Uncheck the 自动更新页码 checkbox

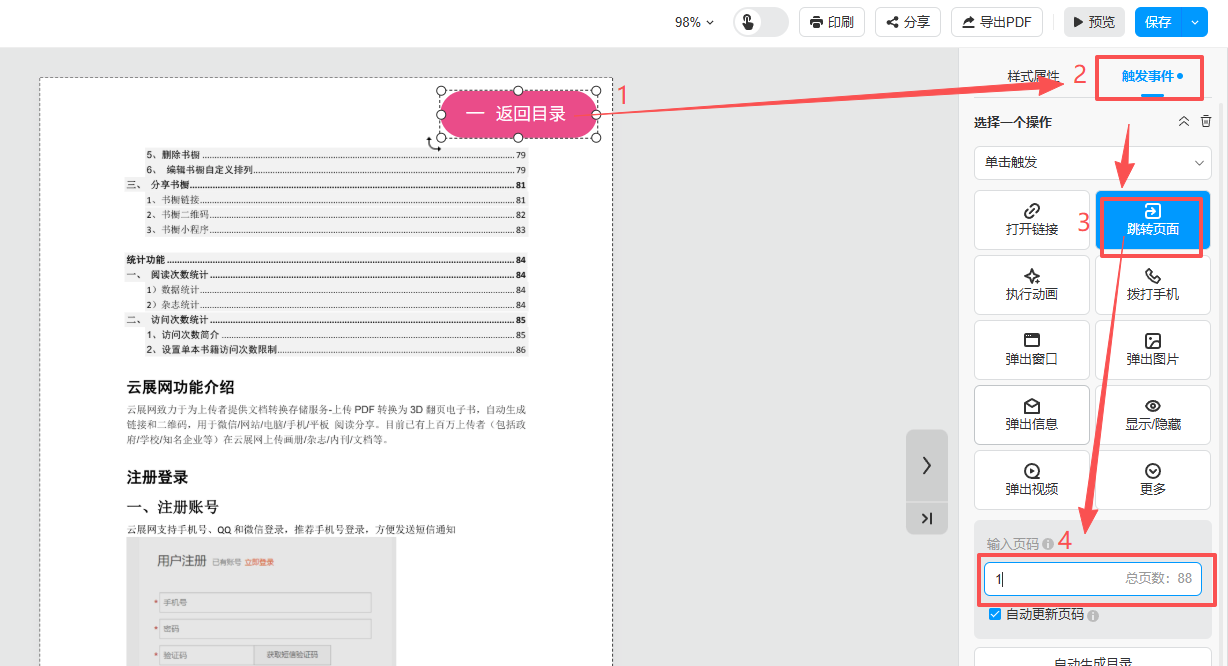[994, 614]
